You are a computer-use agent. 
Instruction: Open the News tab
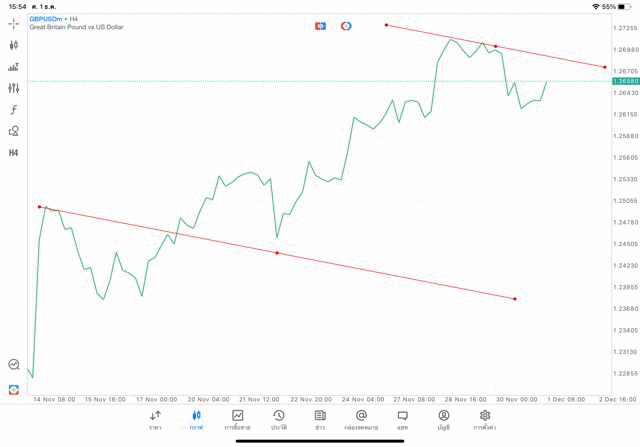pyautogui.click(x=320, y=420)
